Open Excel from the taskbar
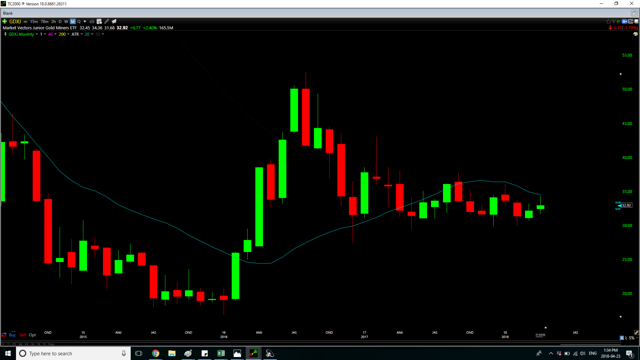The width and height of the screenshot is (640, 360). pos(221,353)
